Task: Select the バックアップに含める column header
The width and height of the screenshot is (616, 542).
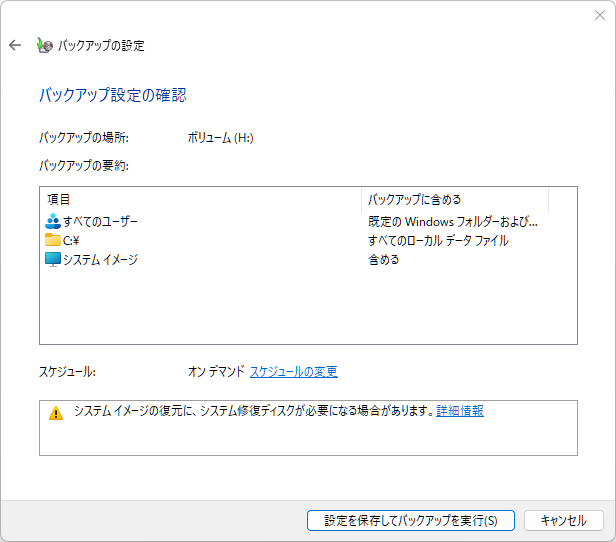Action: (455, 200)
